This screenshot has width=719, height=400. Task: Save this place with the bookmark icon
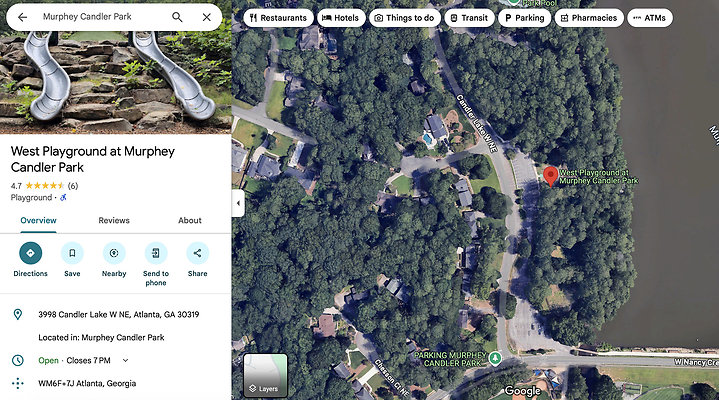tap(72, 260)
